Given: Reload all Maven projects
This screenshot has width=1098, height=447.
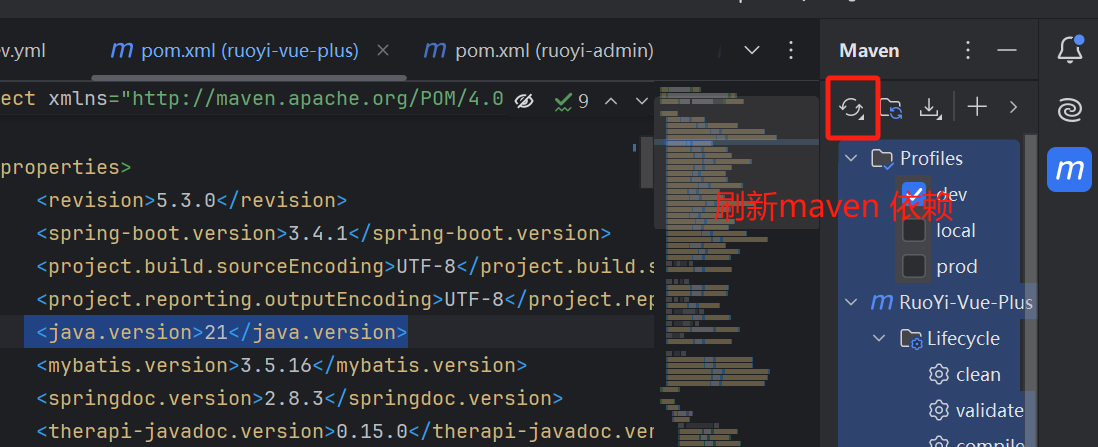Looking at the screenshot, I should tap(852, 107).
